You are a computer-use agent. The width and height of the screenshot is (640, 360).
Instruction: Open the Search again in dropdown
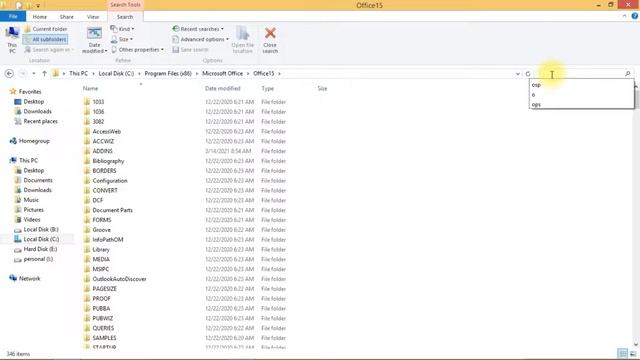[x=49, y=50]
